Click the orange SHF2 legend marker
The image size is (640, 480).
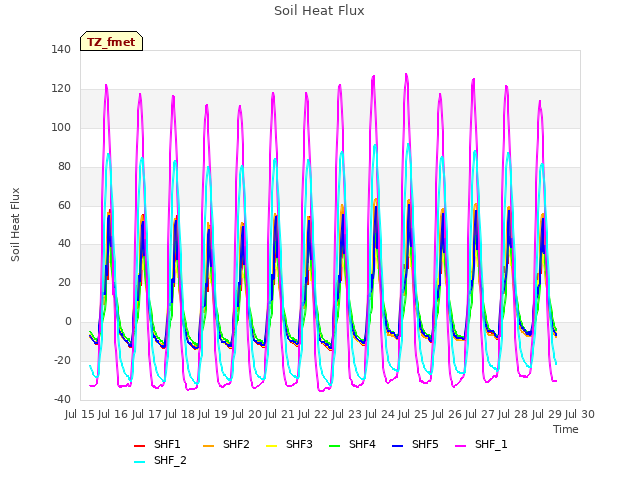[208, 446]
